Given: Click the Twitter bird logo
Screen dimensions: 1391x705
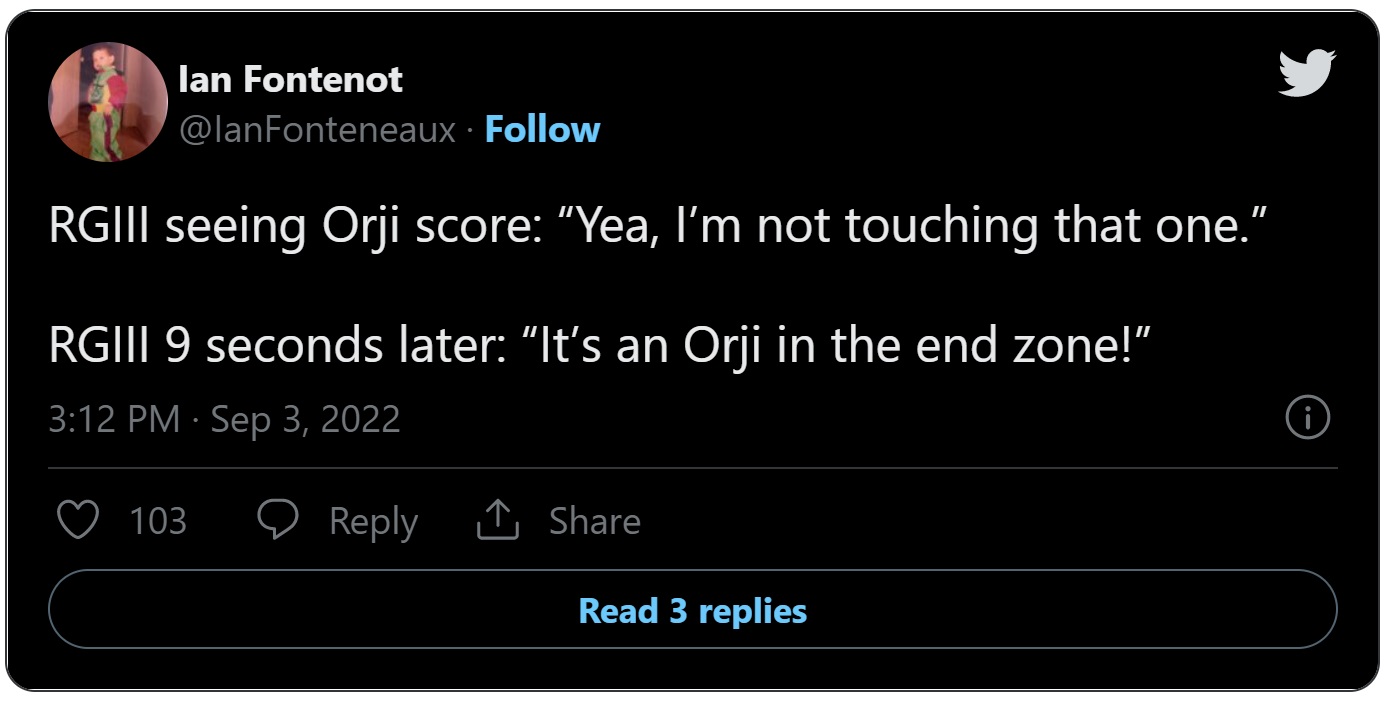Looking at the screenshot, I should [x=1307, y=73].
